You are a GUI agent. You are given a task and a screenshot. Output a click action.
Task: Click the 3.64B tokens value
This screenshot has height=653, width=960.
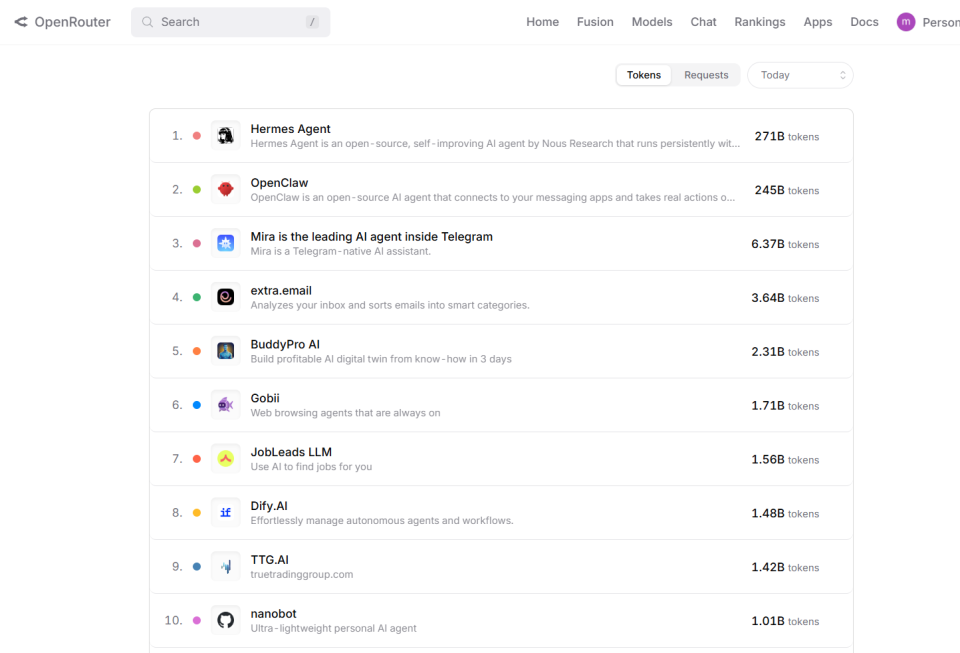click(786, 298)
